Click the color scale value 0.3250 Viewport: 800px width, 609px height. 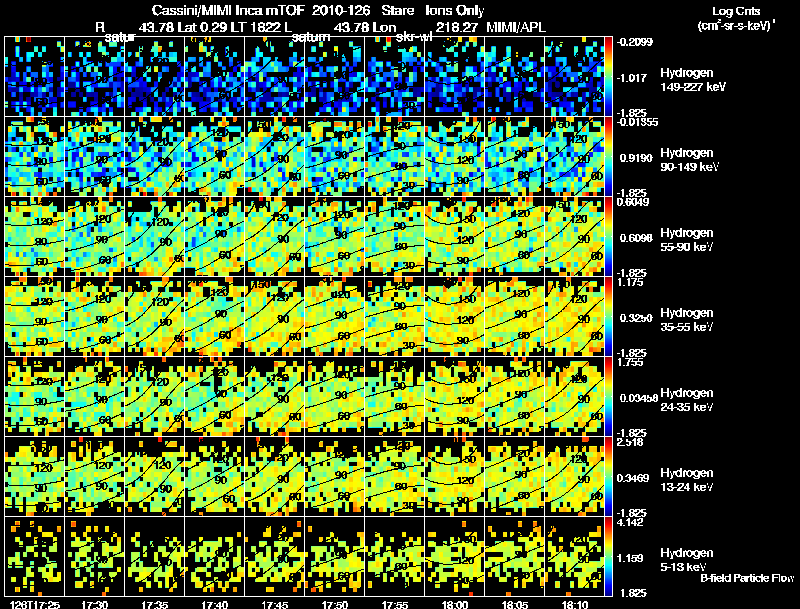tap(636, 318)
